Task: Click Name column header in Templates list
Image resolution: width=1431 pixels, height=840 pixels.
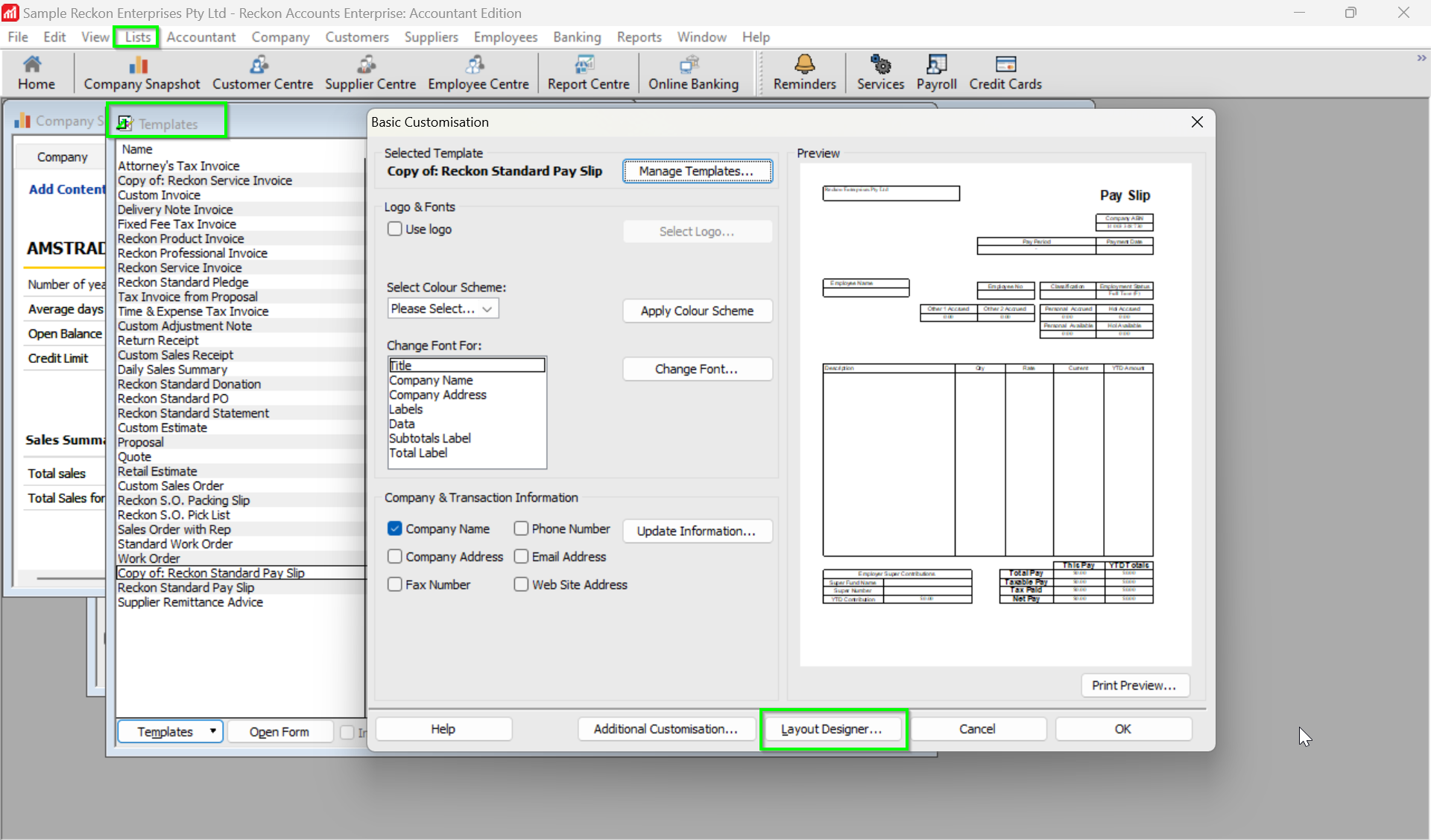Action: [x=137, y=149]
